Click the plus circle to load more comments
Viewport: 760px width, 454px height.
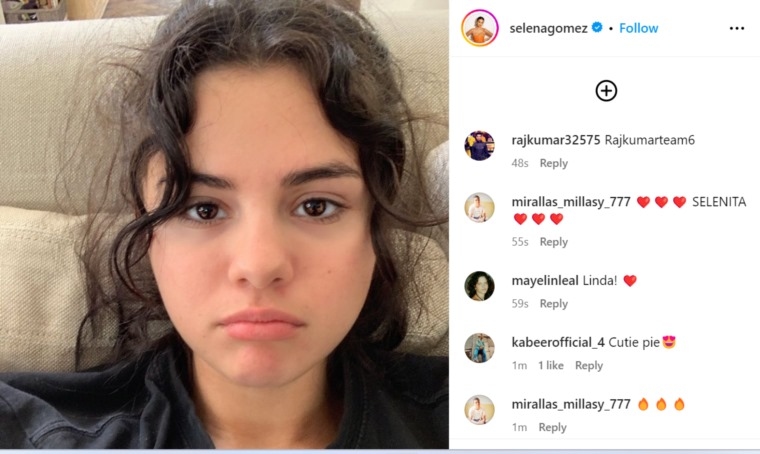click(606, 91)
